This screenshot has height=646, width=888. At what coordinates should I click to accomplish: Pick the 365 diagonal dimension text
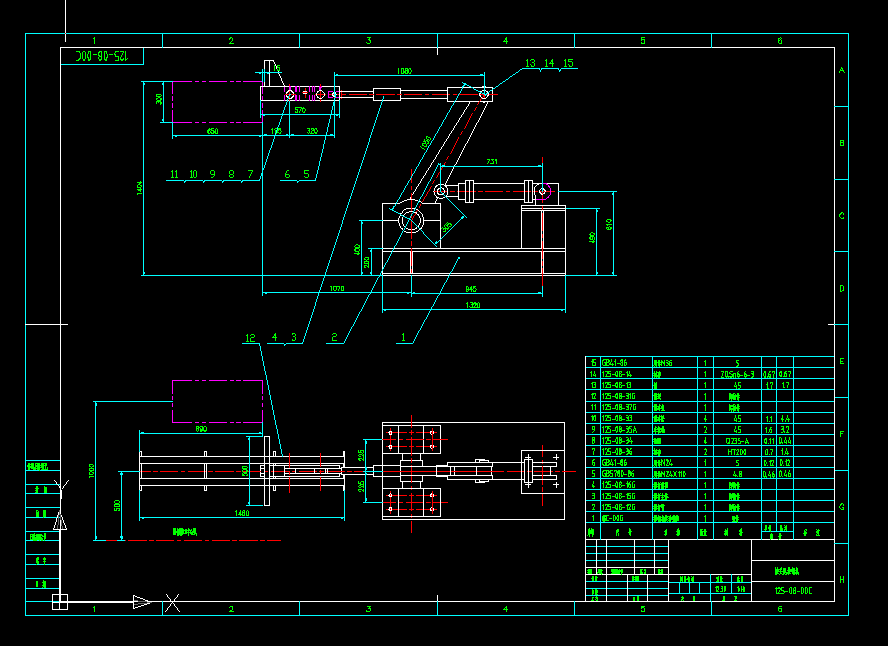pos(447,227)
